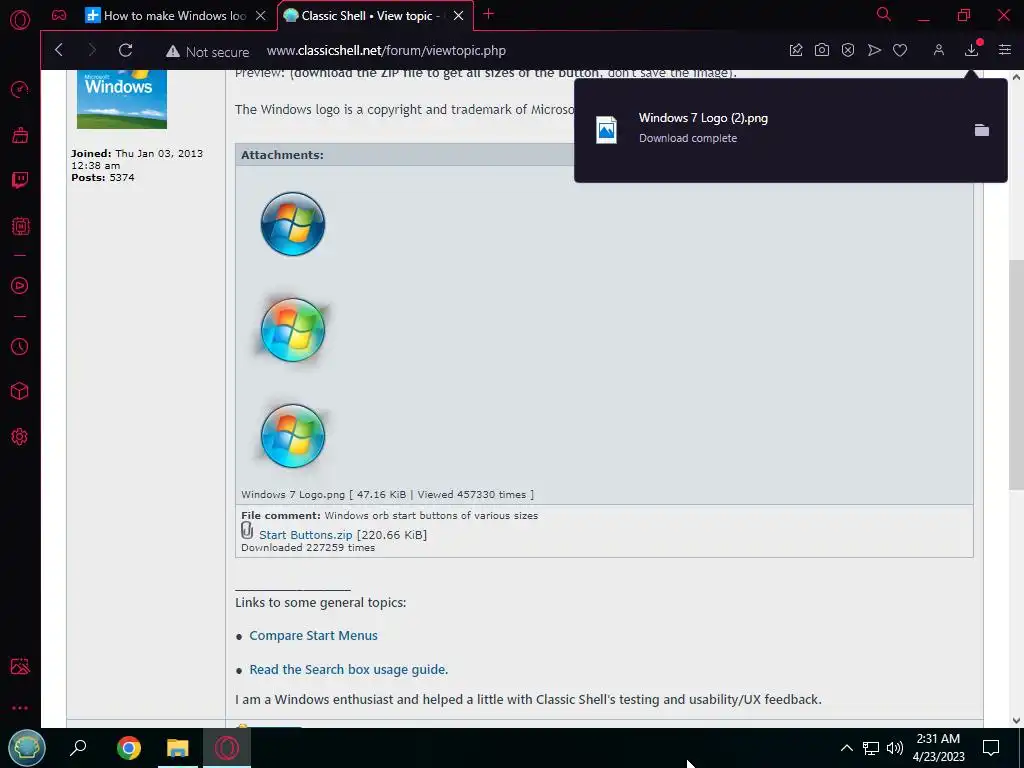The image size is (1024, 768).
Task: Open GX Control speedometer icon in sidebar
Action: coord(20,89)
